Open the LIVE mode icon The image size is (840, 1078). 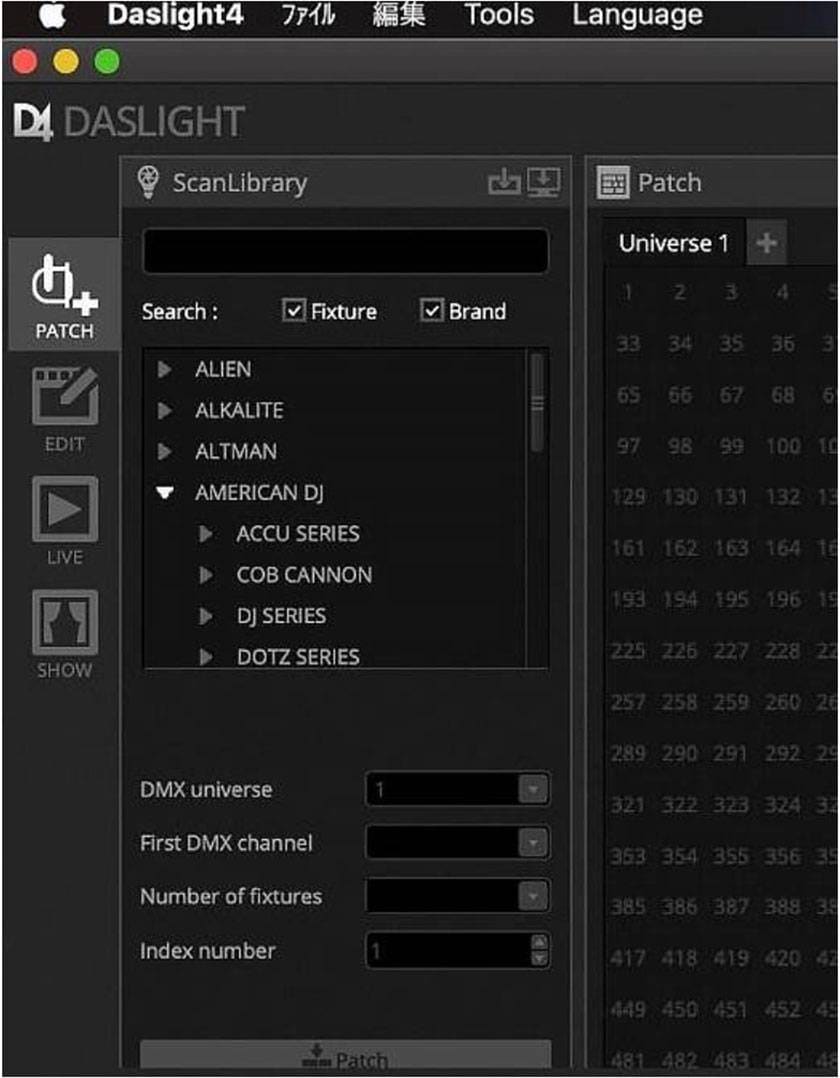64,520
